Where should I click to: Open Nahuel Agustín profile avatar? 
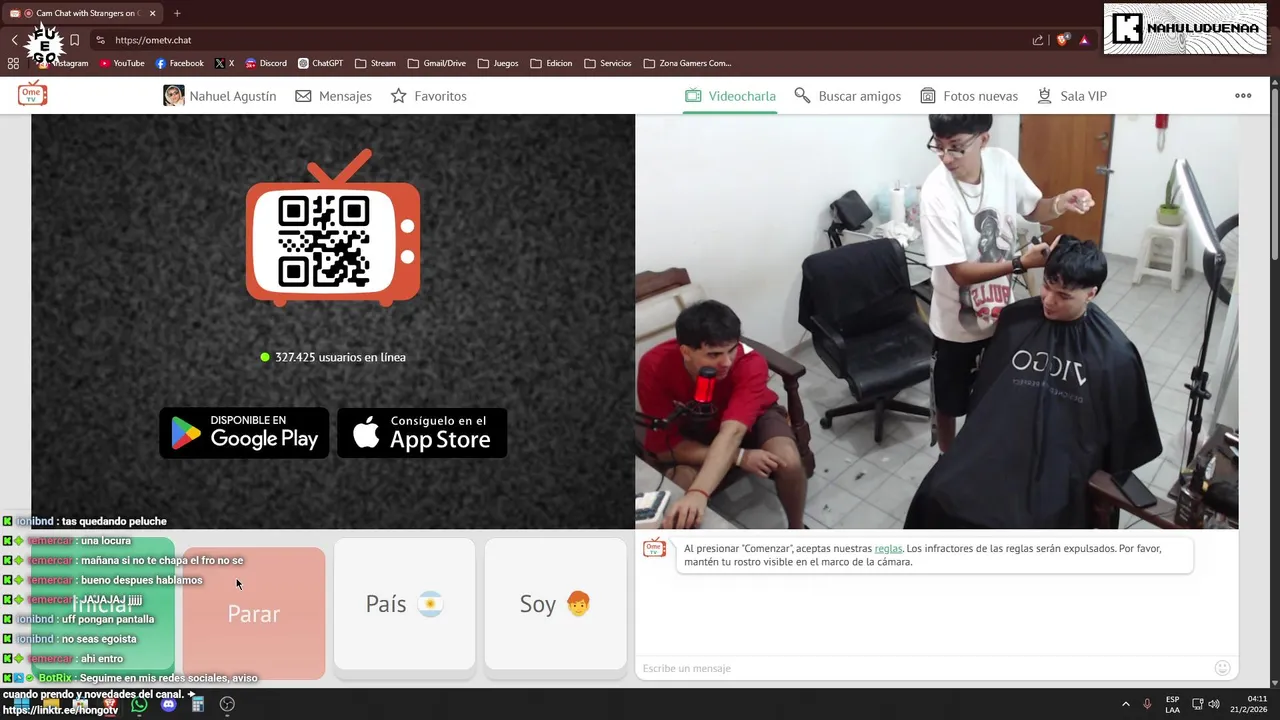[x=174, y=96]
